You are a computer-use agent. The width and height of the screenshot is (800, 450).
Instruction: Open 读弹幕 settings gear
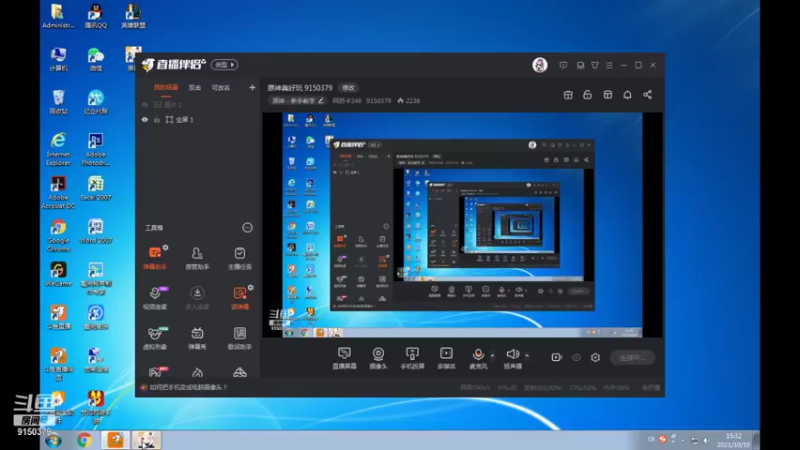pyautogui.click(x=251, y=288)
